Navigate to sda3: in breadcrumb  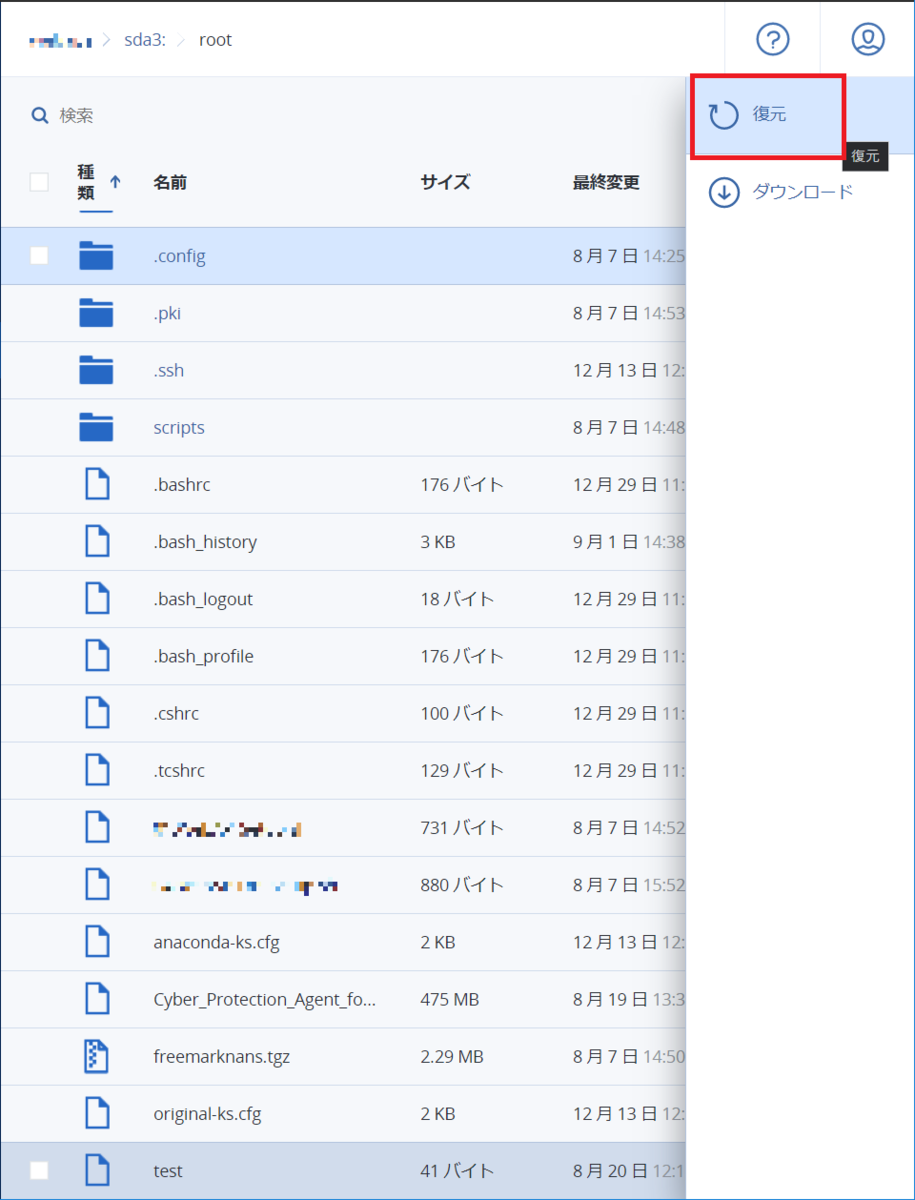tap(144, 41)
